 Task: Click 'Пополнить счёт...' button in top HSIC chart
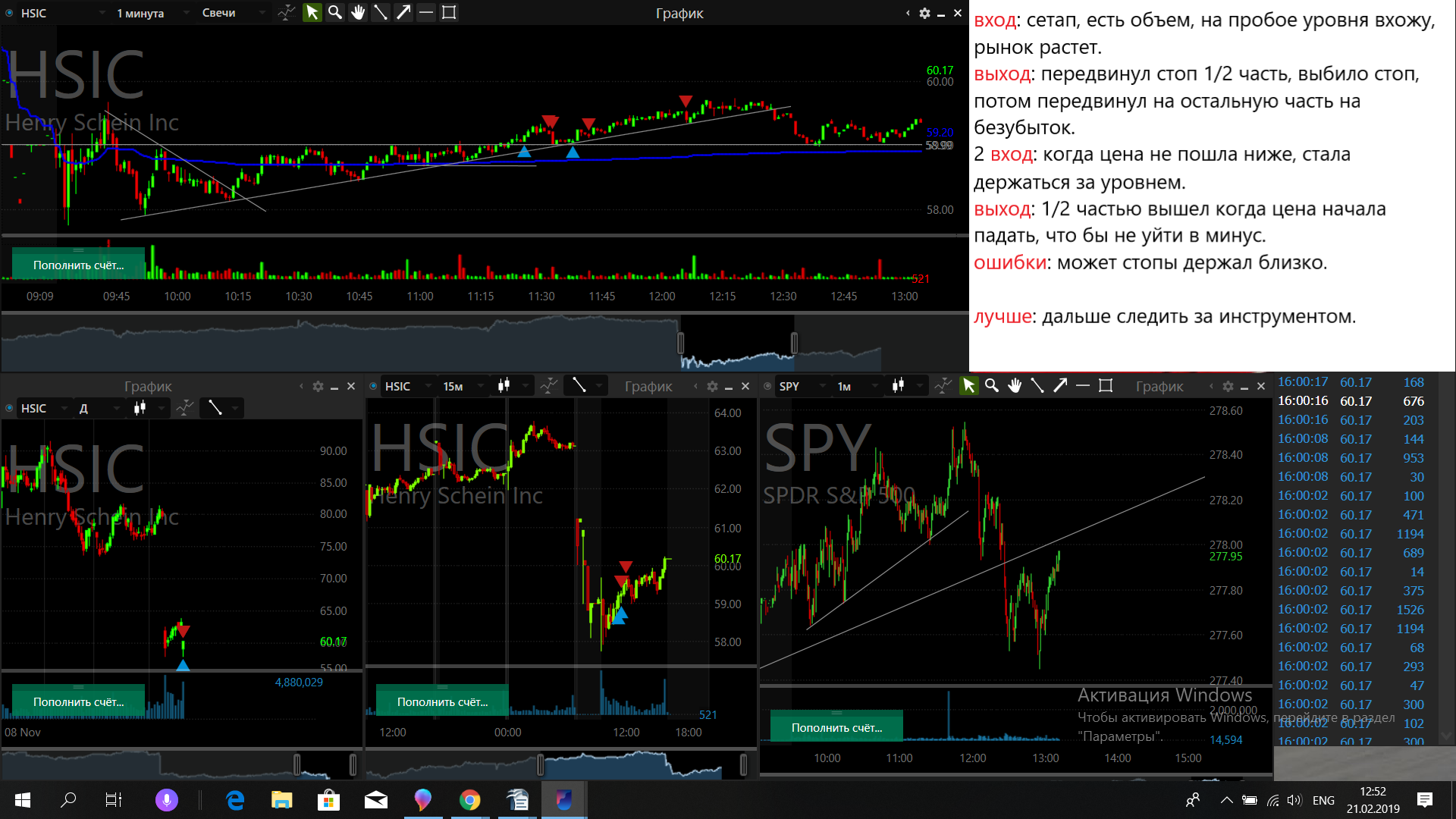coord(78,265)
